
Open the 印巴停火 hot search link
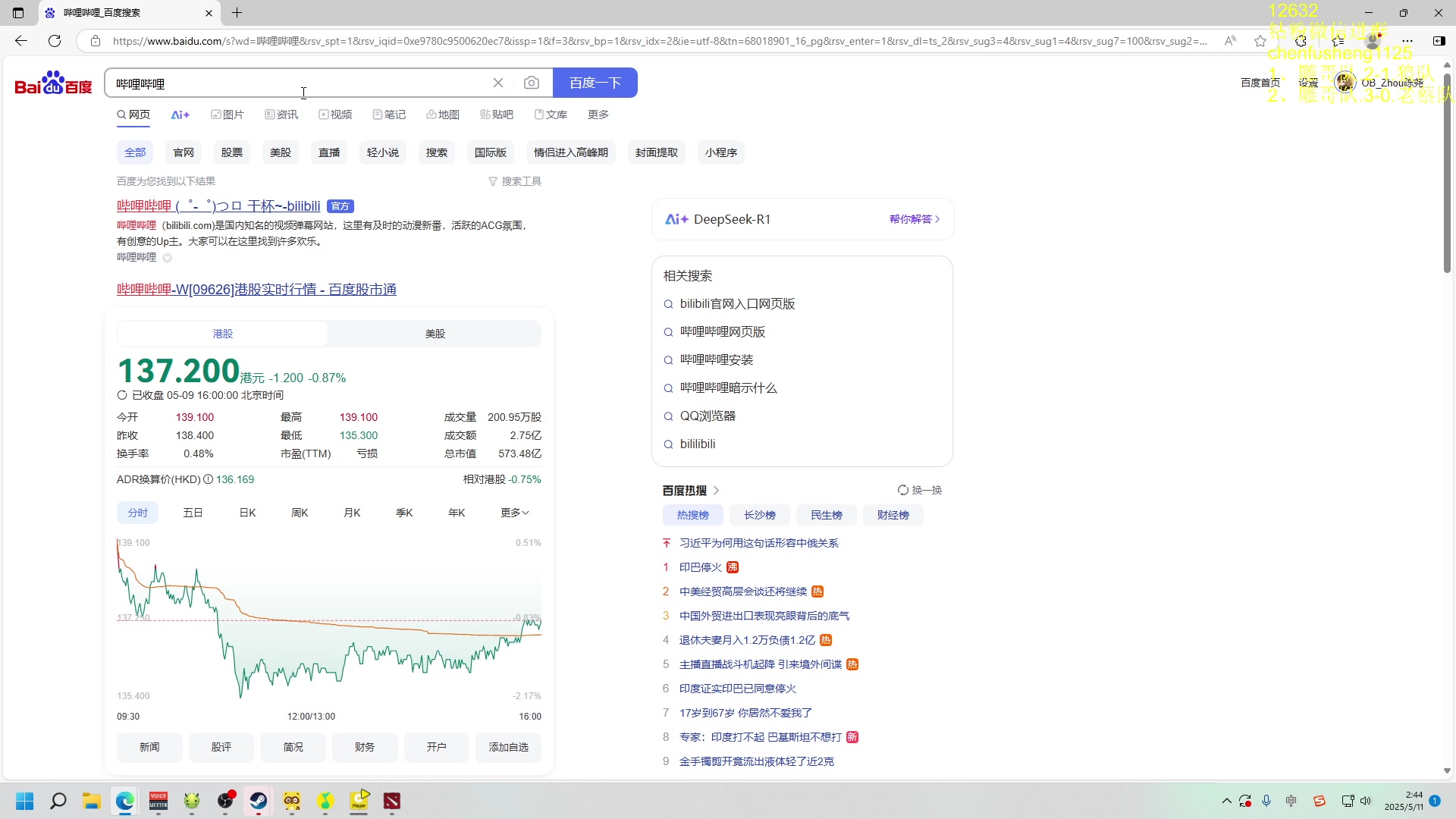(x=700, y=567)
